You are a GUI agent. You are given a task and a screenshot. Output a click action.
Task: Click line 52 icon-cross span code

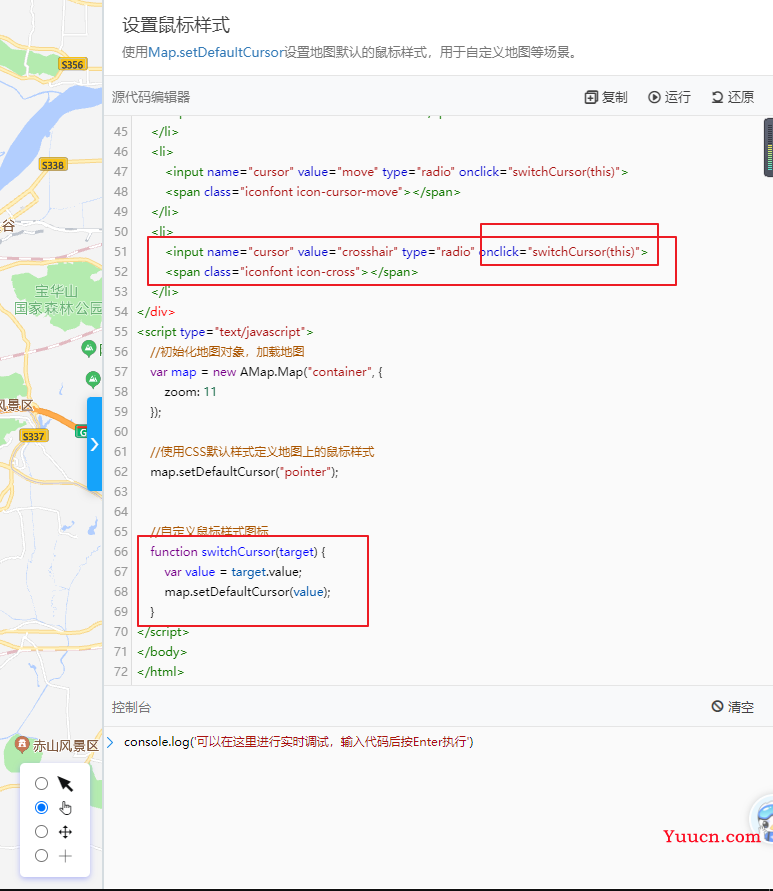click(292, 272)
